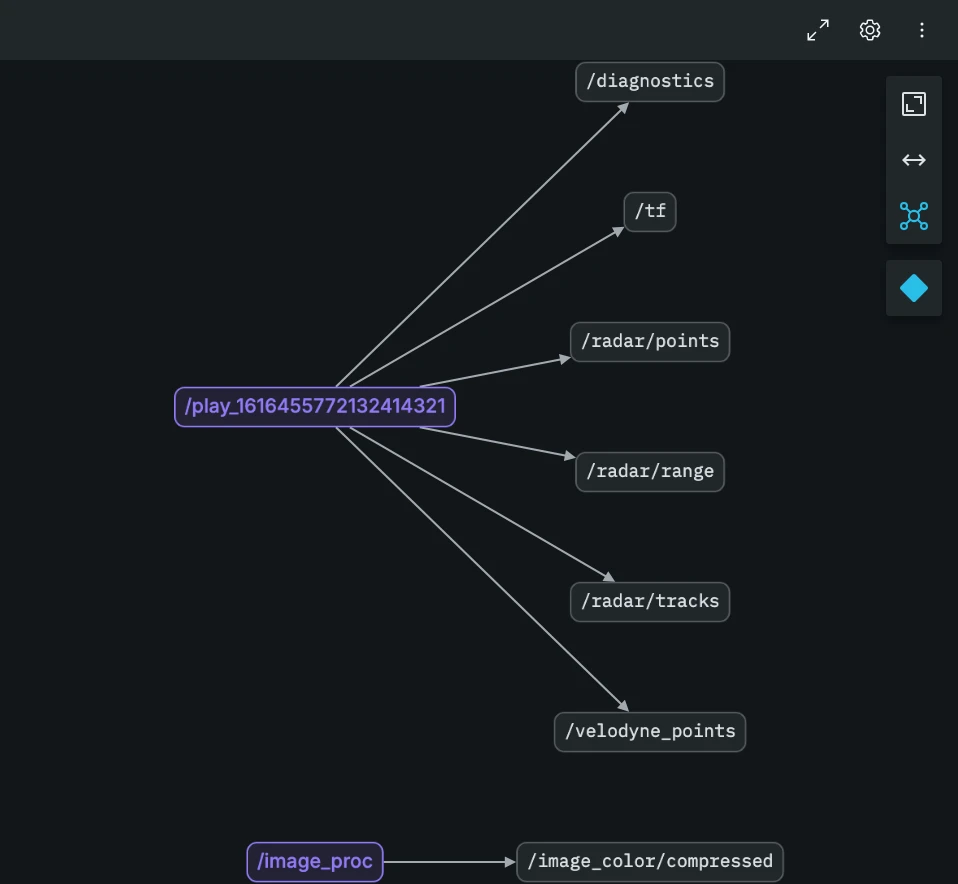Select the /tf topic node
This screenshot has height=884, width=958.
(x=649, y=212)
